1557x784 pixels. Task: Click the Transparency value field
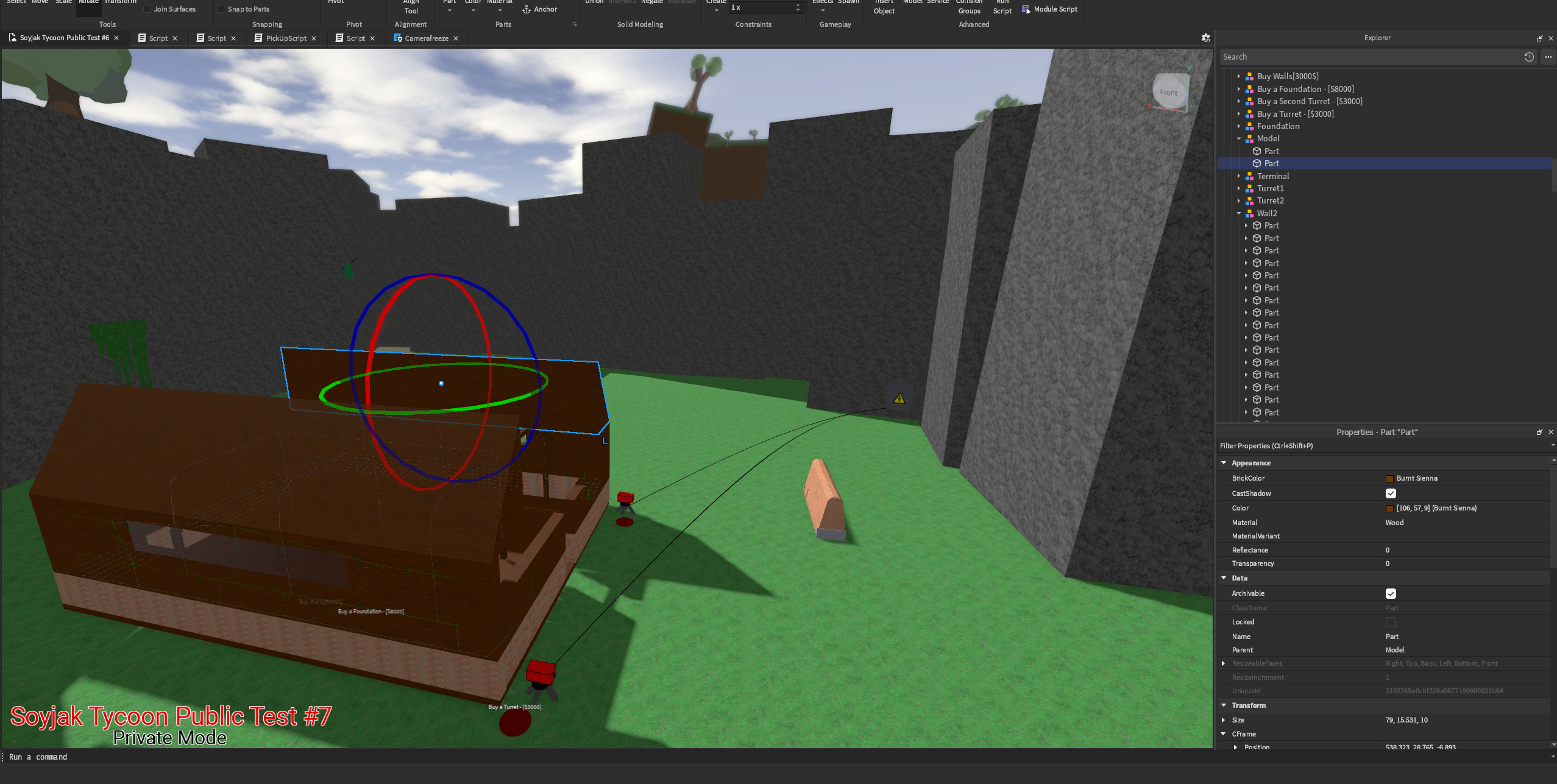(1466, 563)
